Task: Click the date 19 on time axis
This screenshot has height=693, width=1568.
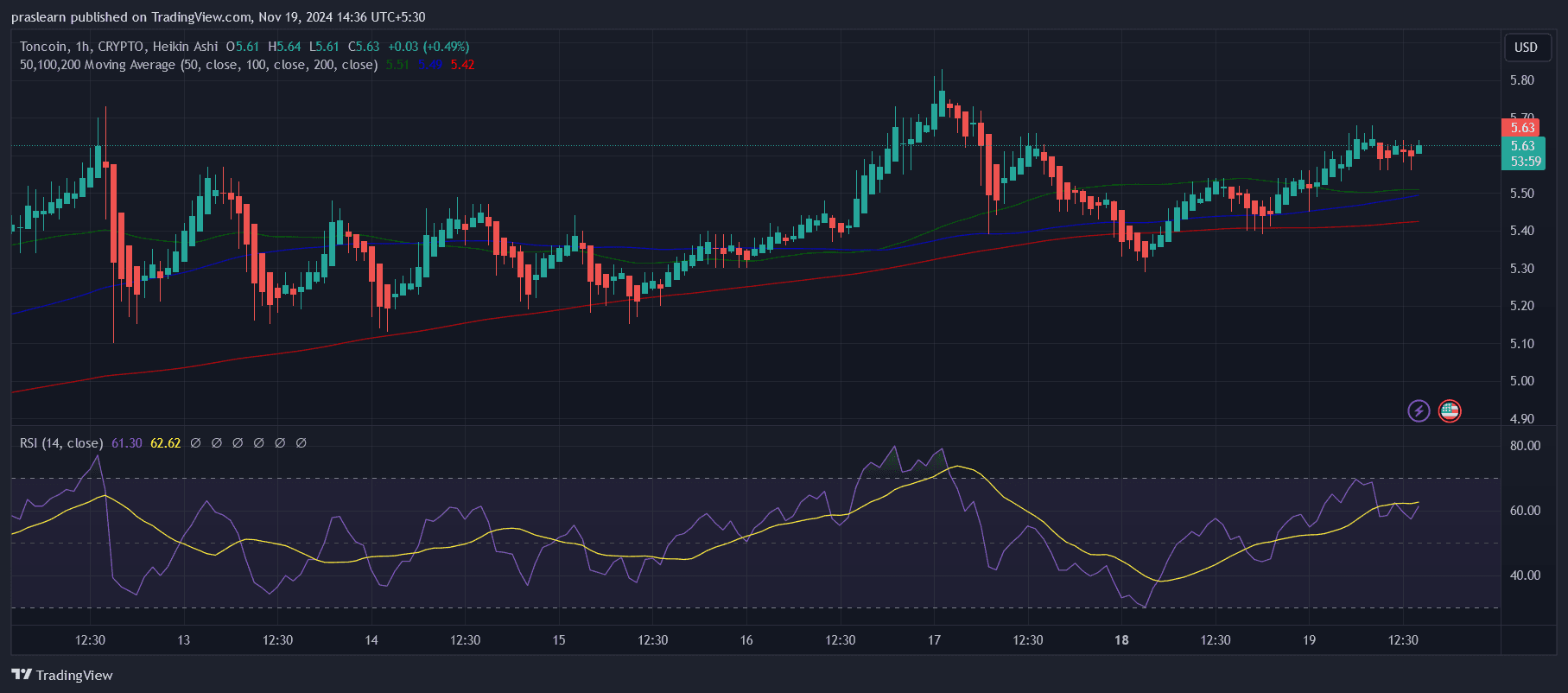Action: click(1310, 640)
